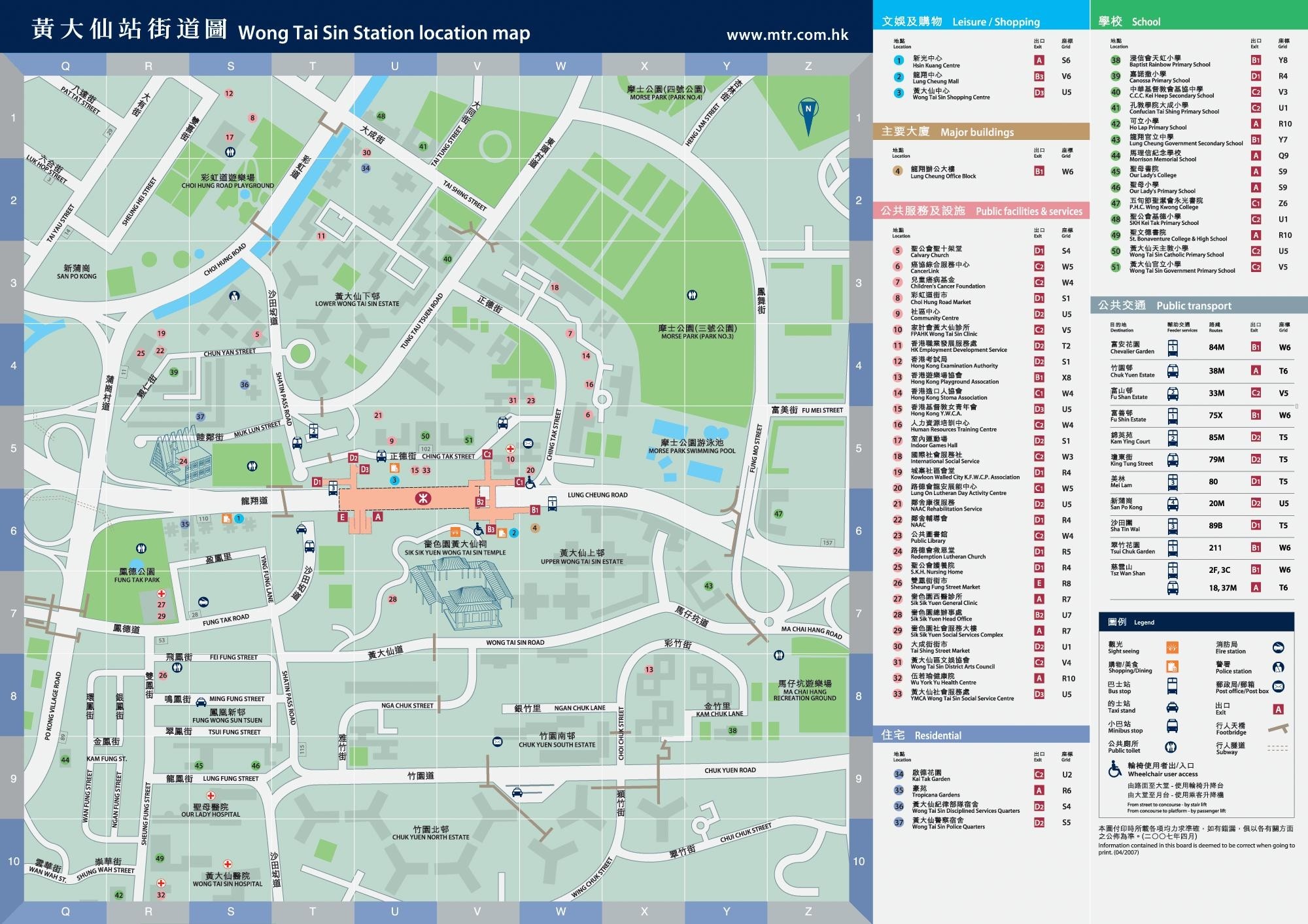The width and height of the screenshot is (1308, 924).
Task: Click the Exit D1 marker on the map
Action: [x=317, y=482]
